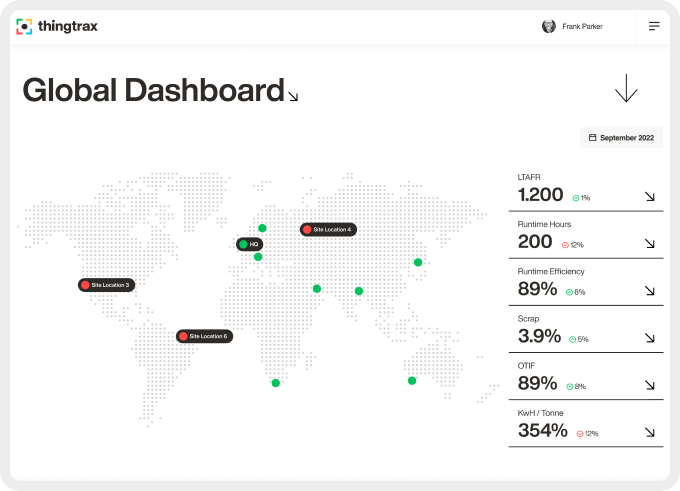Click Frank Parker's profile avatar

549,27
